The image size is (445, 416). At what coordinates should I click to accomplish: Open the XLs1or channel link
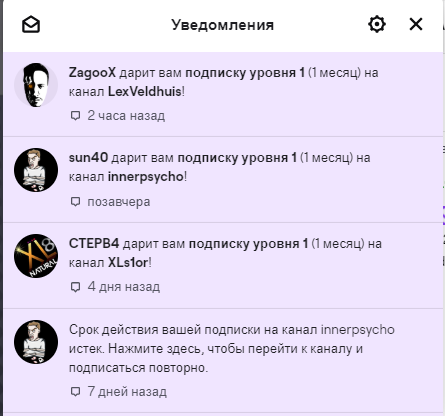coord(128,263)
